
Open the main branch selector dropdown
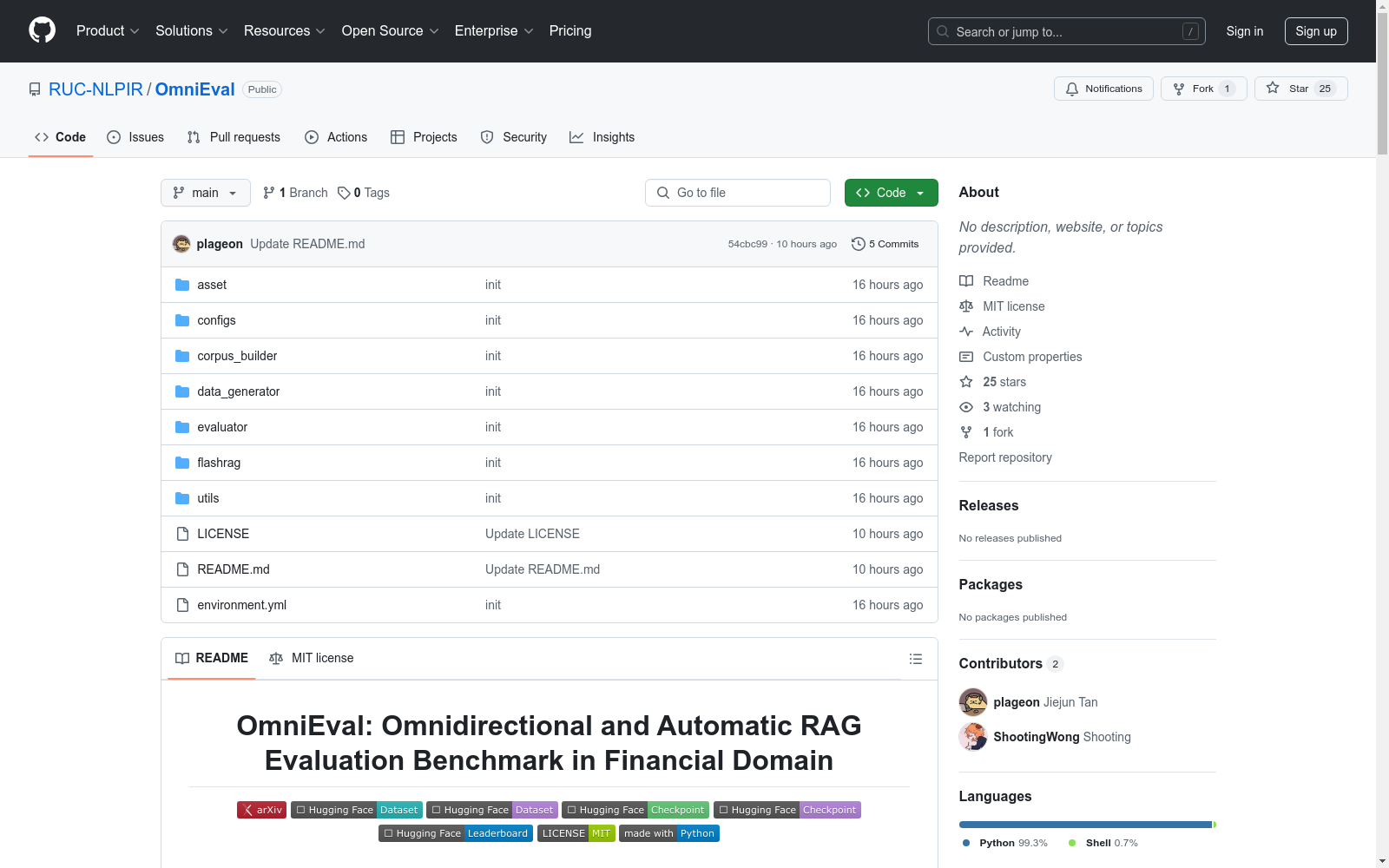click(x=206, y=193)
